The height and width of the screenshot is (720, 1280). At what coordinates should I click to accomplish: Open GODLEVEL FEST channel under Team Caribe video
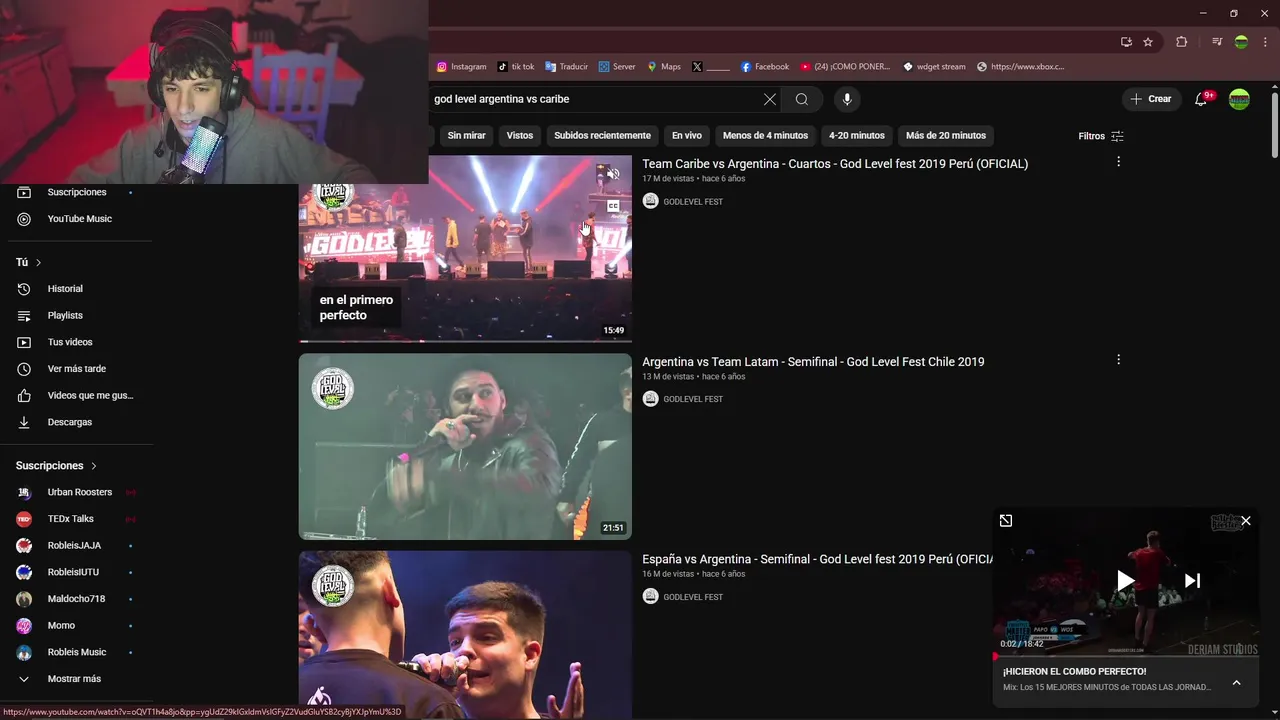[x=693, y=202]
